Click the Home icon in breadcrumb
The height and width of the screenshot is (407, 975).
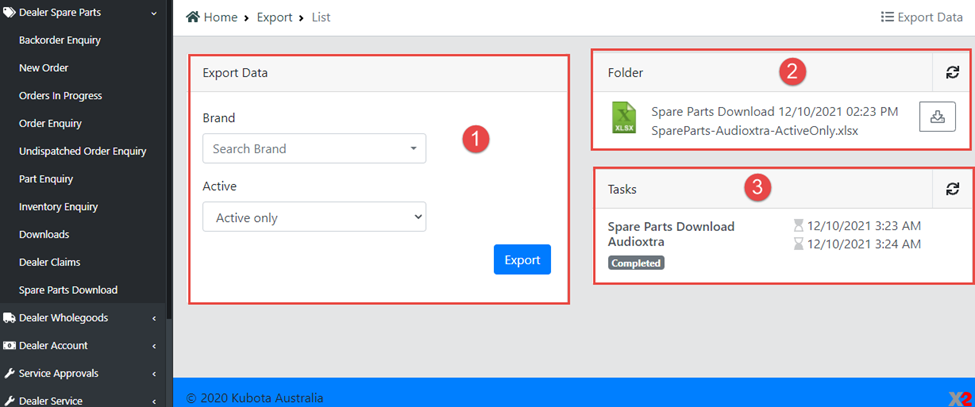point(193,17)
